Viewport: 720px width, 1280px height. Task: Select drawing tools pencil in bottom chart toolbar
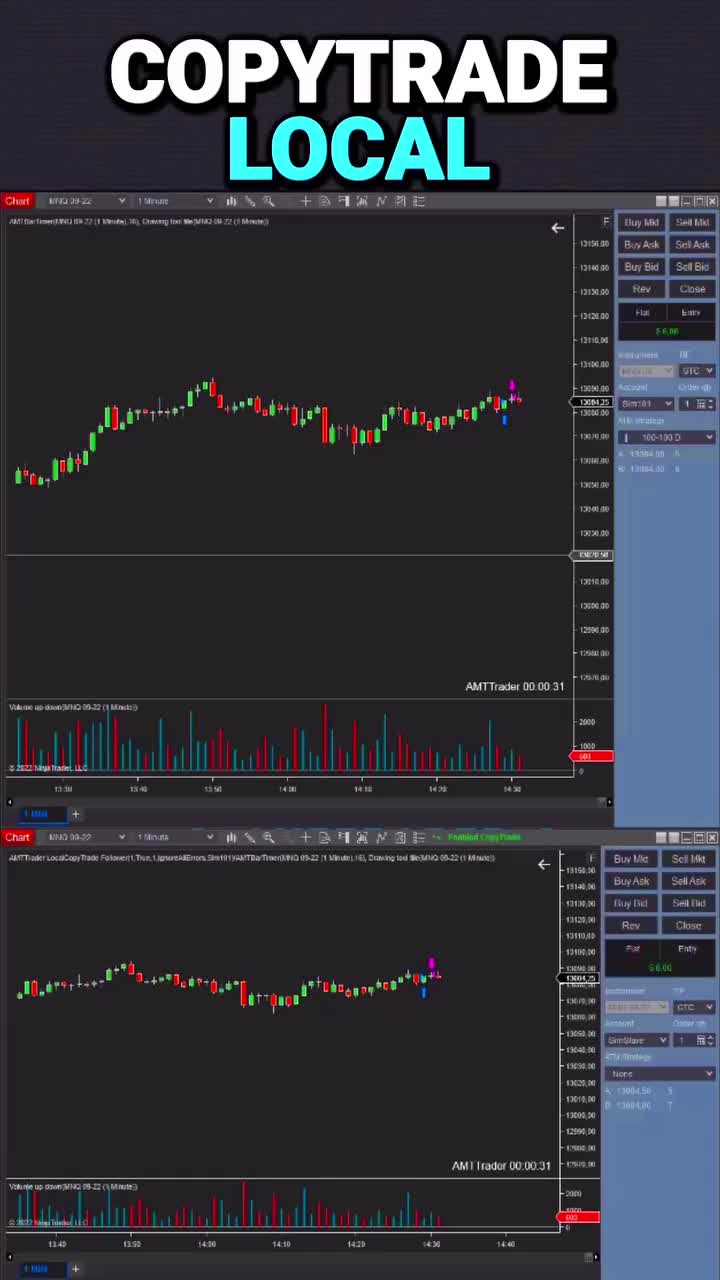[x=250, y=837]
